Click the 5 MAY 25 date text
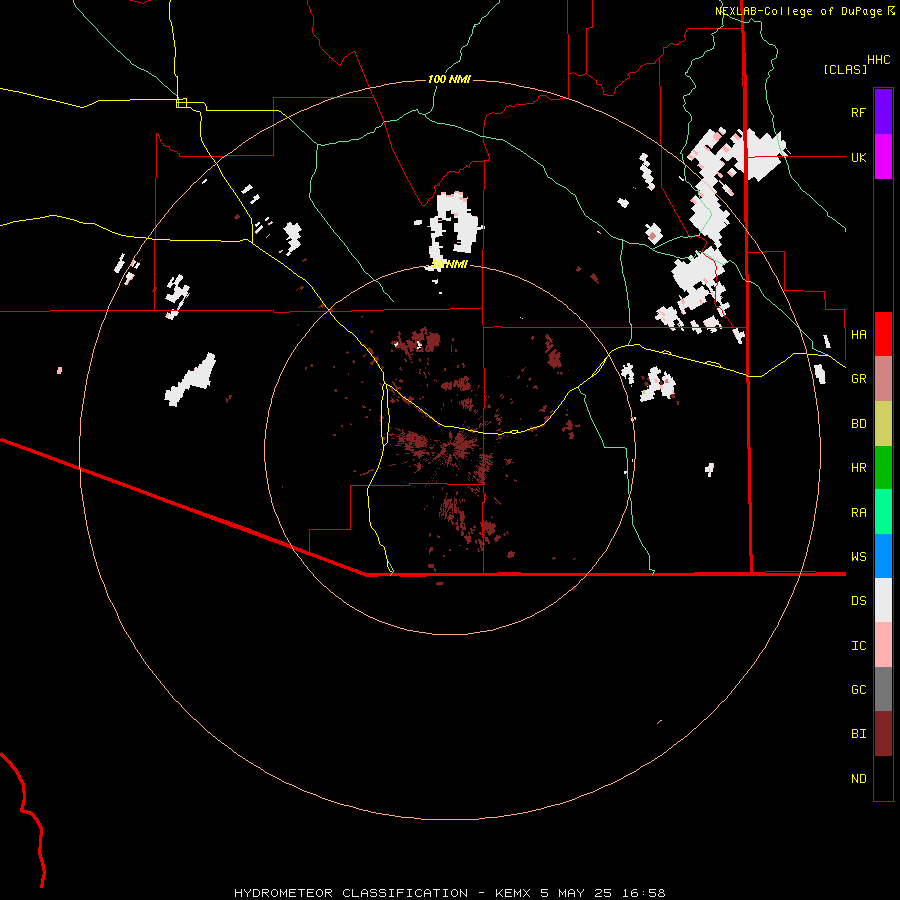Image resolution: width=900 pixels, height=900 pixels. (x=576, y=893)
